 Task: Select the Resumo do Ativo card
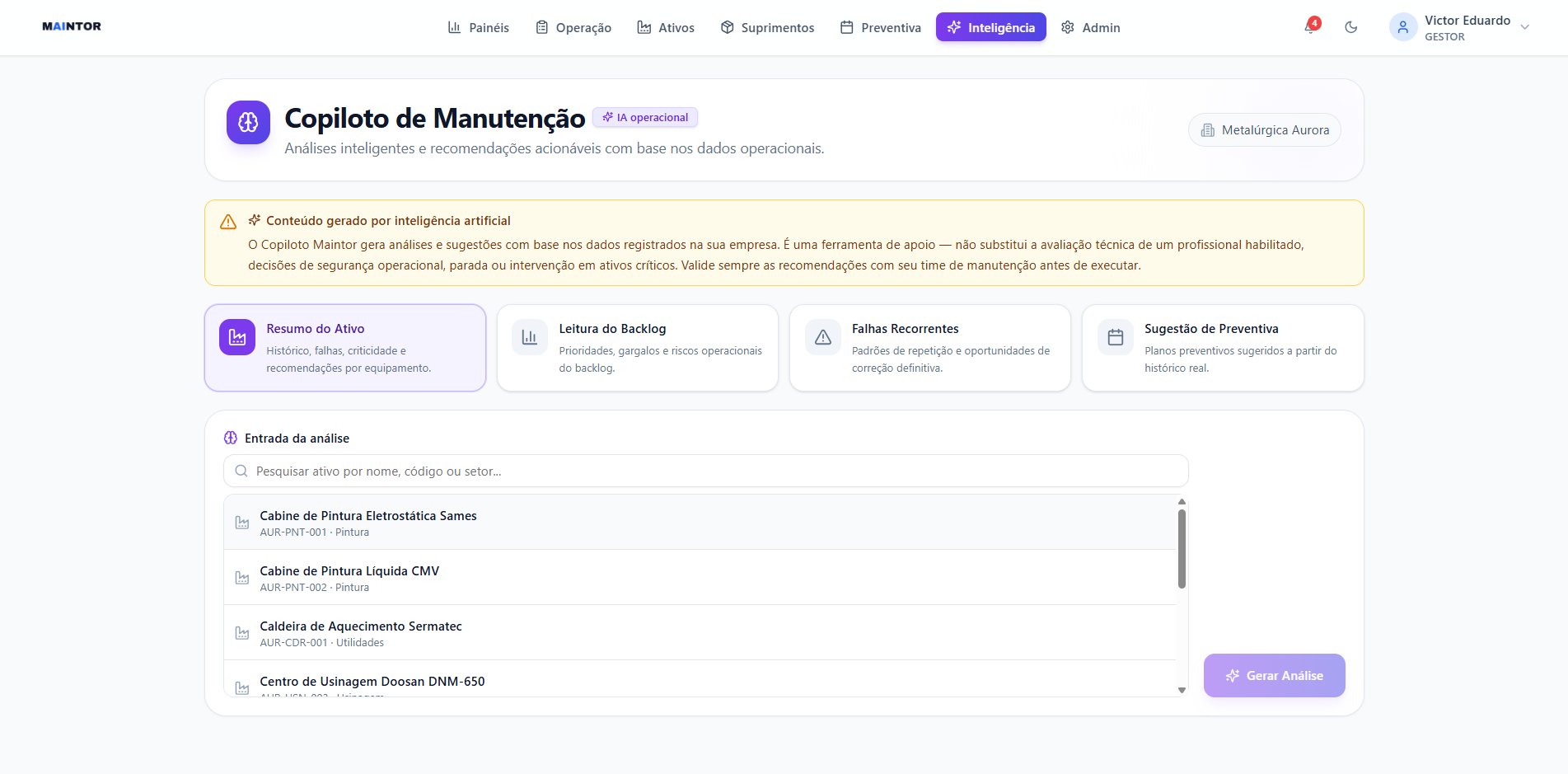tap(345, 348)
